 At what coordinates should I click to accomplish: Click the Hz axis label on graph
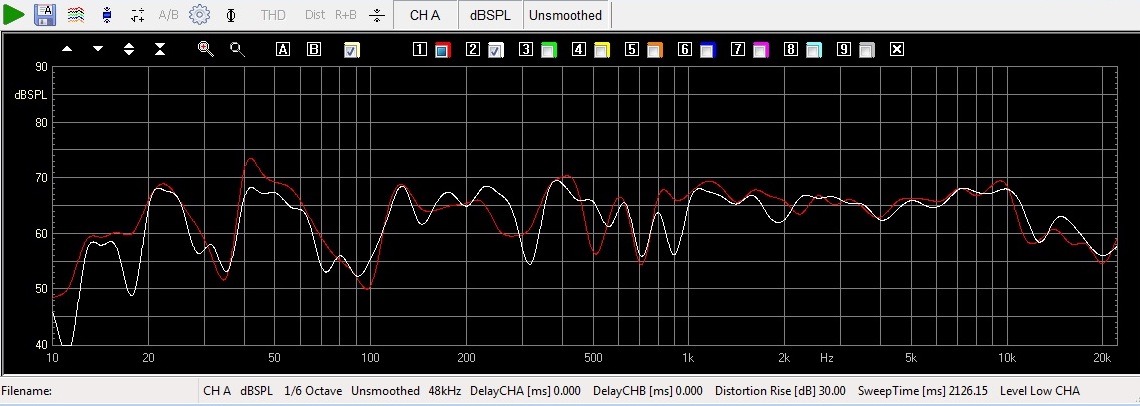pyautogui.click(x=827, y=358)
